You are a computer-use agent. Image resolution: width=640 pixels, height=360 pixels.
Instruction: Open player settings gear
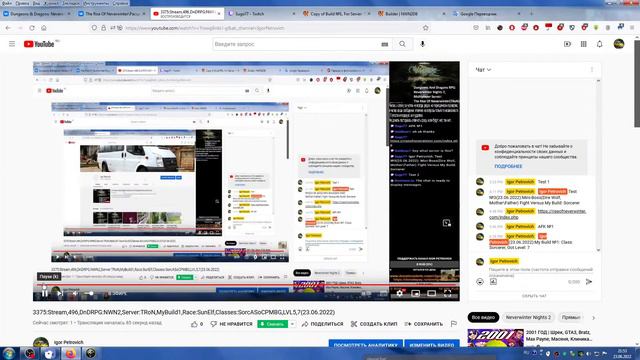click(399, 293)
